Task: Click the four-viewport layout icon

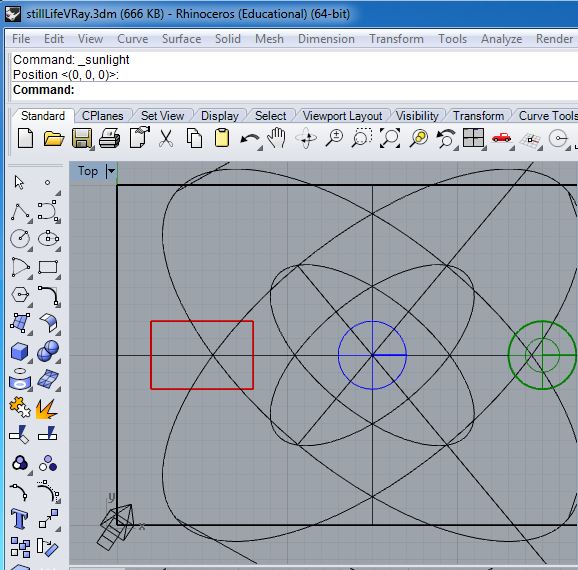Action: [473, 138]
